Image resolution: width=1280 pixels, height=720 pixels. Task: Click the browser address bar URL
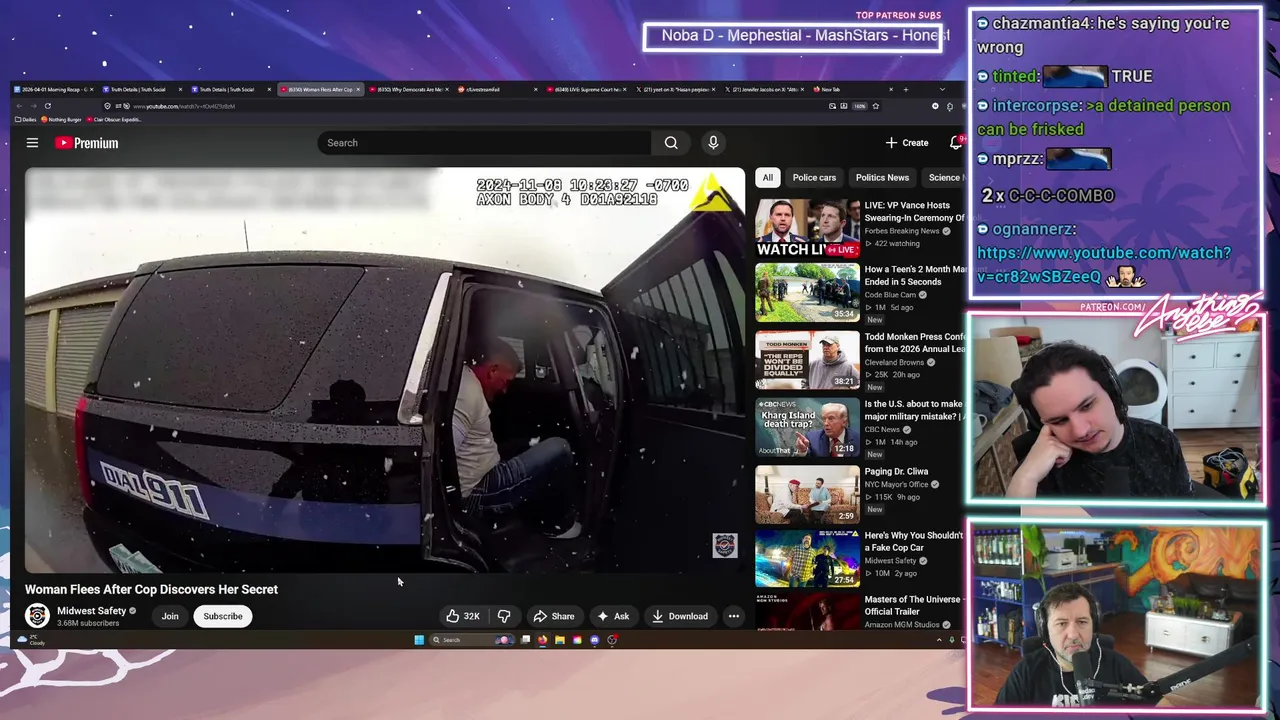pyautogui.click(x=183, y=106)
